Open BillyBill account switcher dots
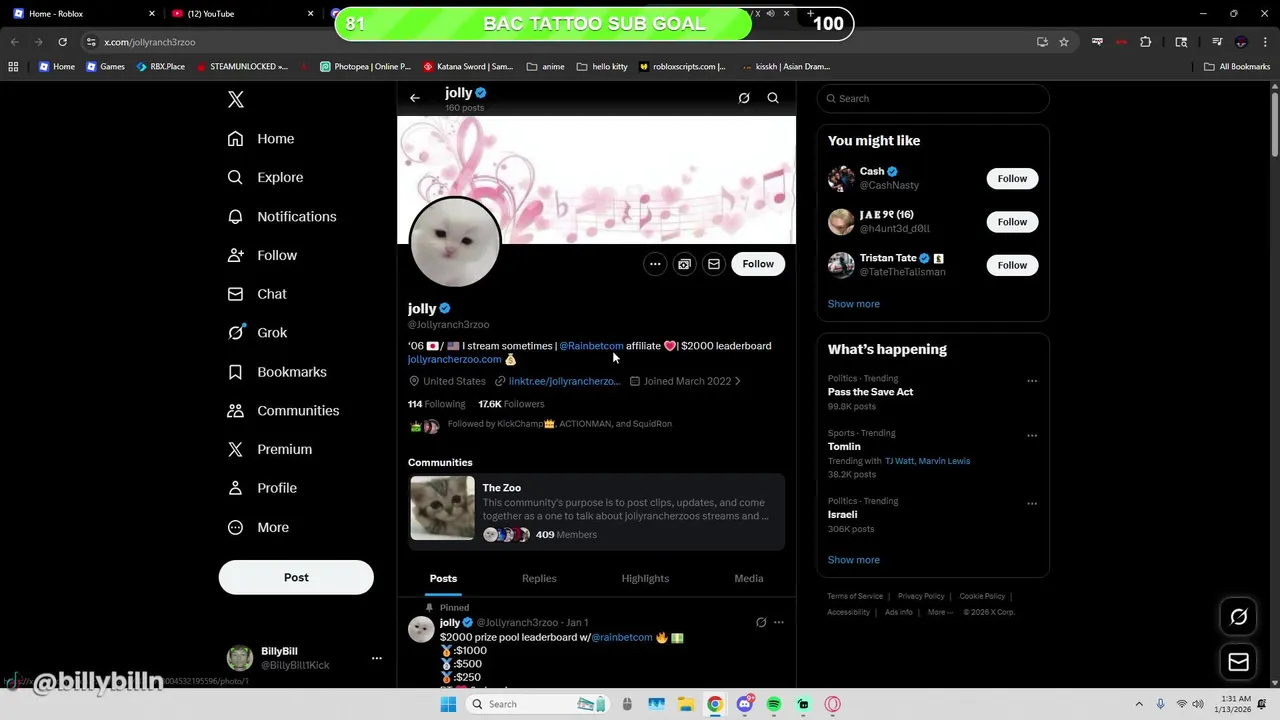Viewport: 1280px width, 720px height. click(376, 658)
